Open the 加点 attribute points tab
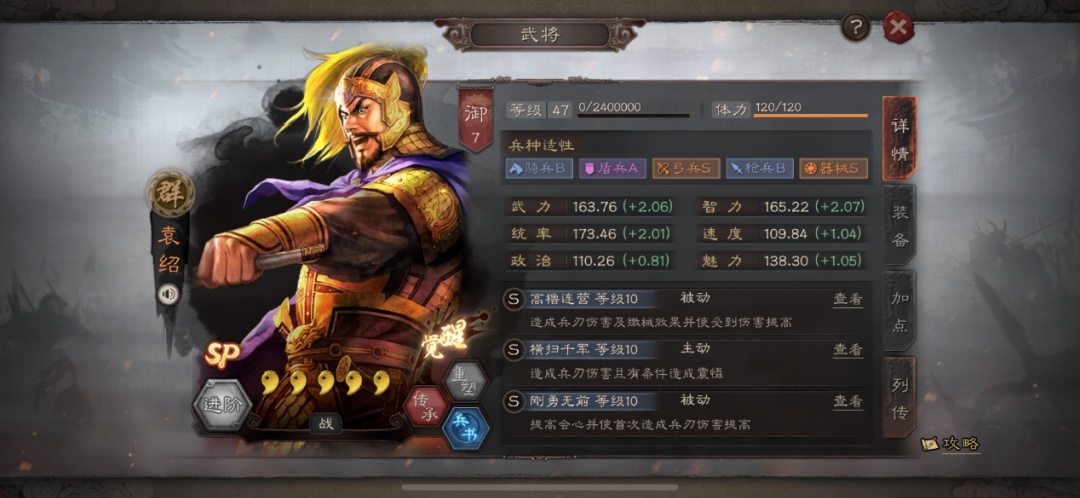This screenshot has width=1080, height=498. point(900,311)
